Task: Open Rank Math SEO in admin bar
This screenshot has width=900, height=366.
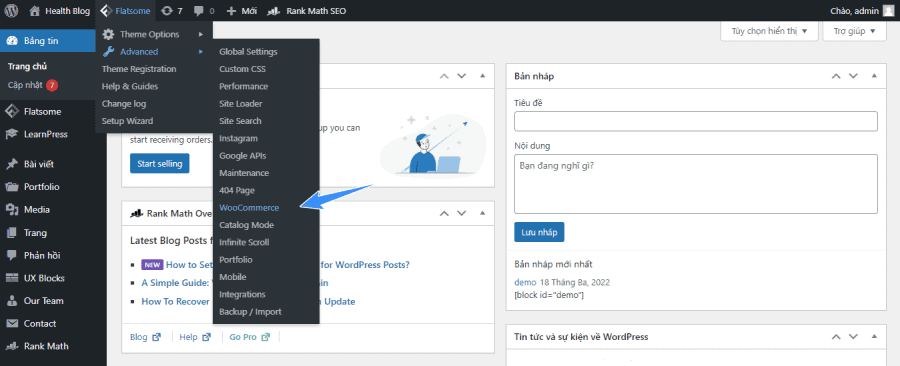Action: click(x=307, y=10)
